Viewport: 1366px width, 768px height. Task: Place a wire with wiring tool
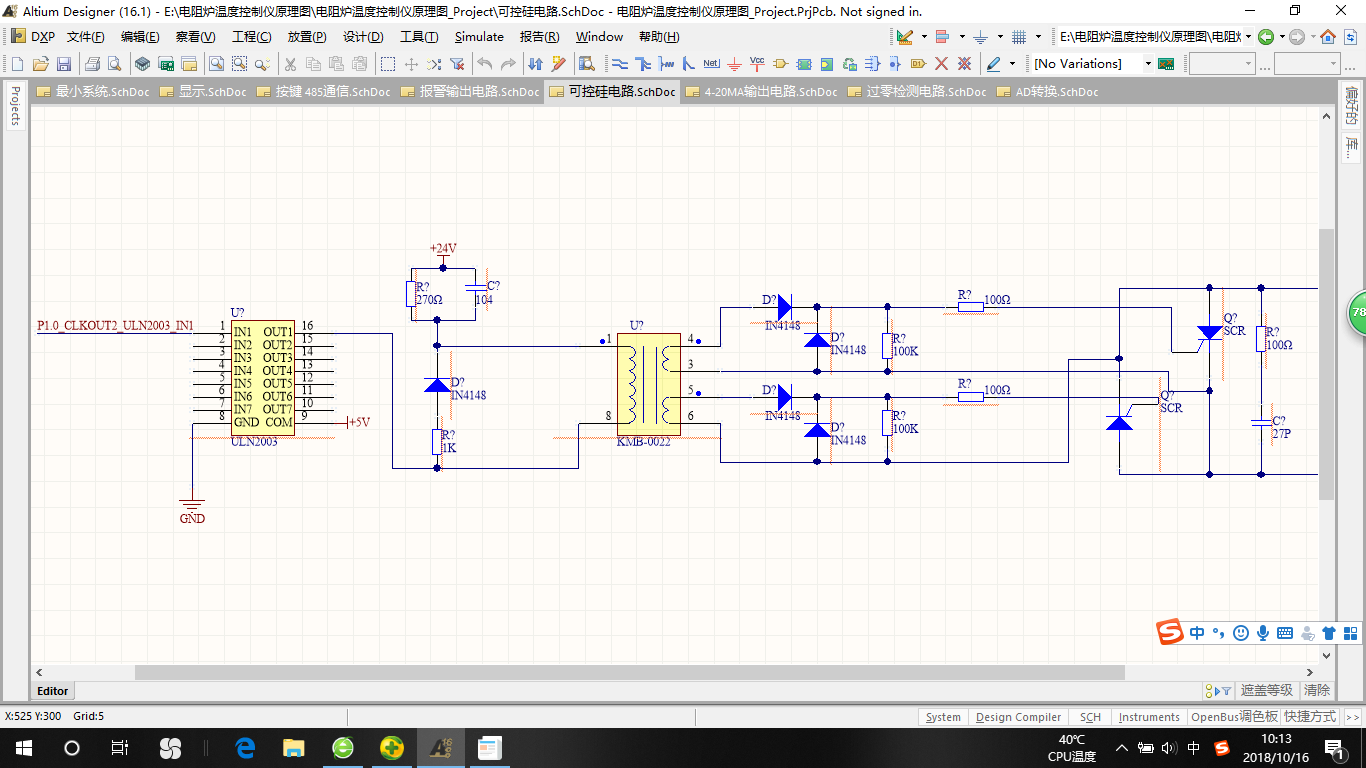pyautogui.click(x=620, y=64)
